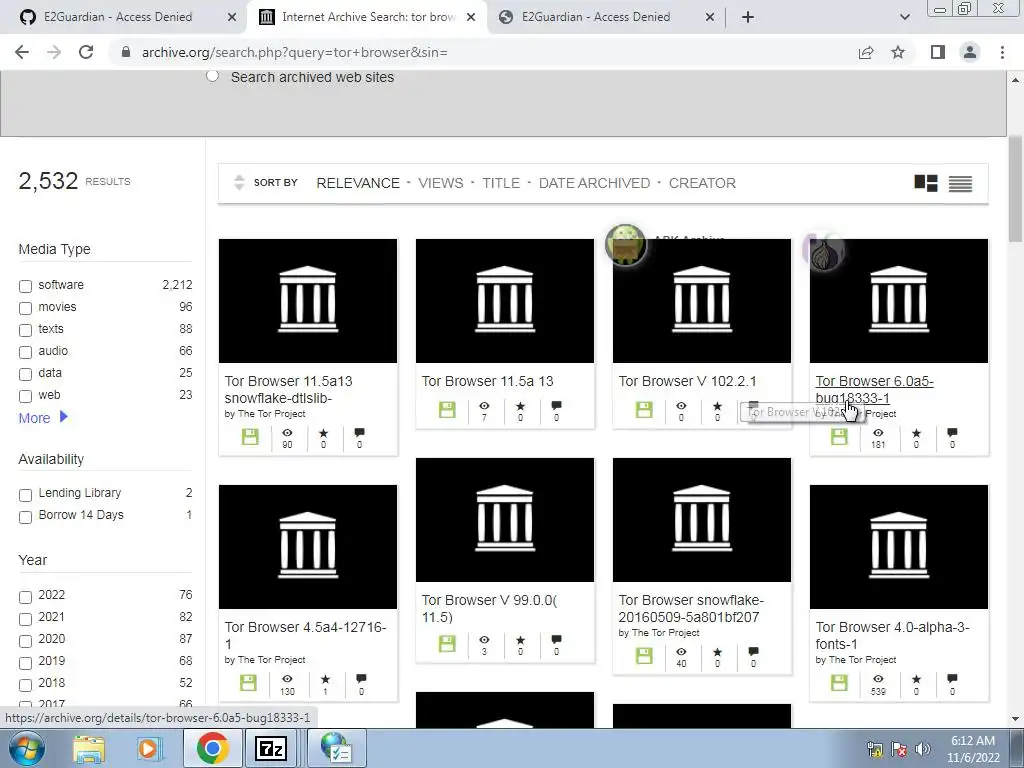This screenshot has width=1024, height=768.
Task: Check the data media type filter
Action: pos(25,374)
